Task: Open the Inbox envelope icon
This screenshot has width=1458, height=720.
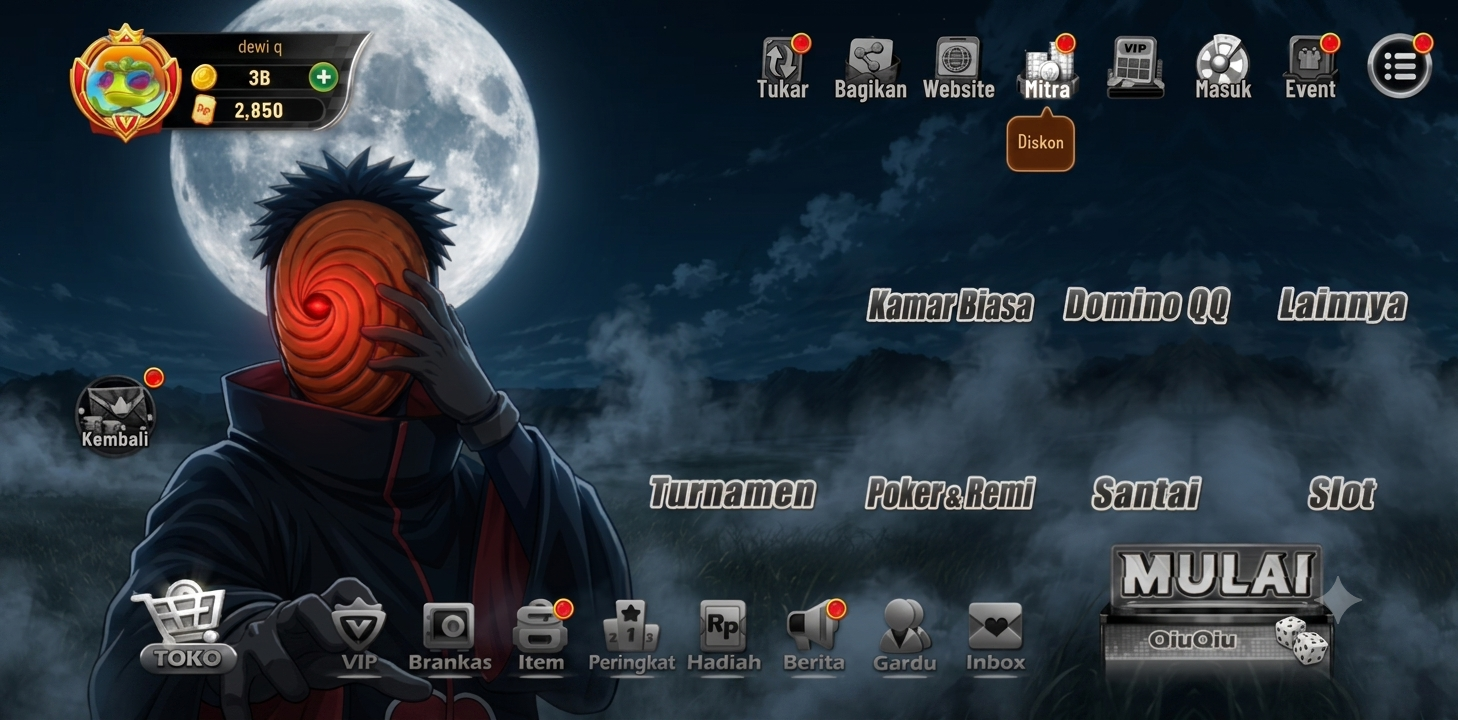Action: tap(995, 637)
